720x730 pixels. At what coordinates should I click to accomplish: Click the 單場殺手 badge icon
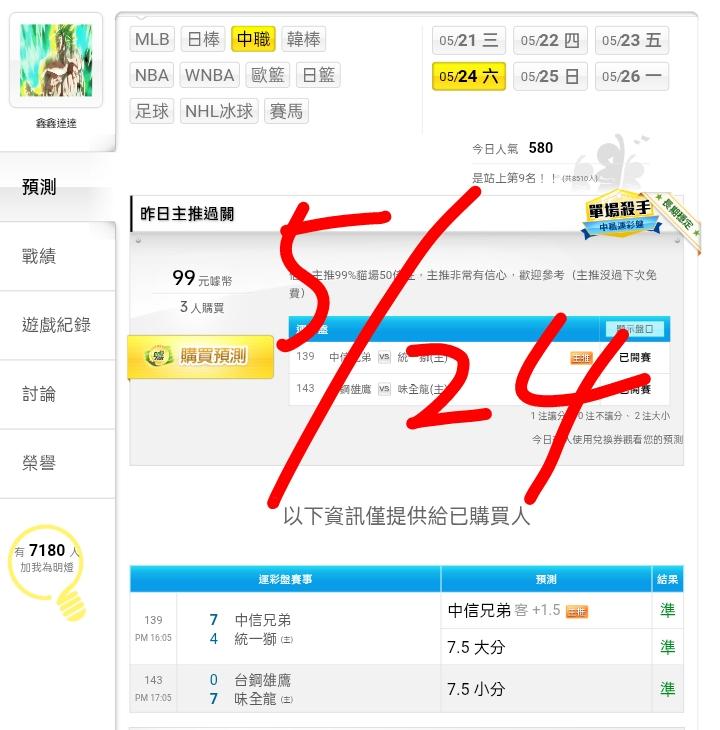pyautogui.click(x=621, y=214)
